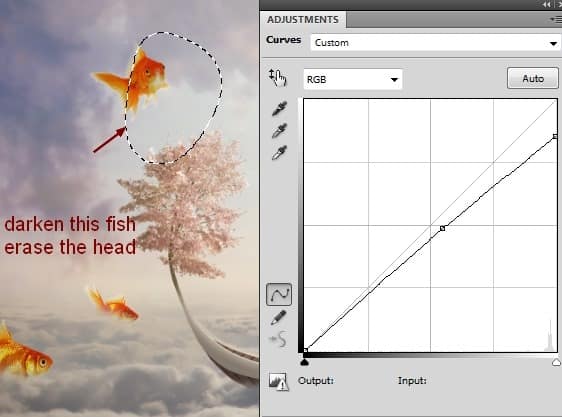Collapse the panel with double-arrow icon
The width and height of the screenshot is (562, 417).
(x=547, y=4)
